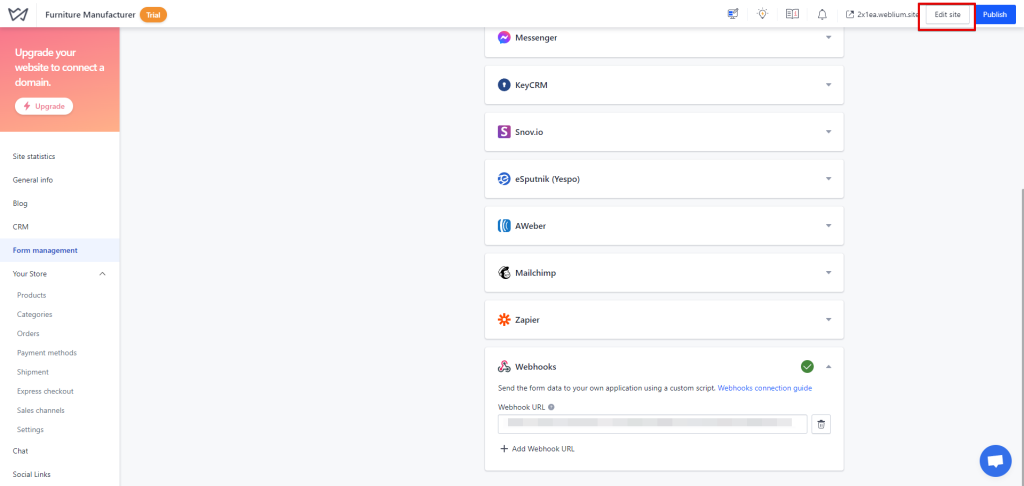
Task: Collapse Your Store submenu
Action: click(102, 273)
